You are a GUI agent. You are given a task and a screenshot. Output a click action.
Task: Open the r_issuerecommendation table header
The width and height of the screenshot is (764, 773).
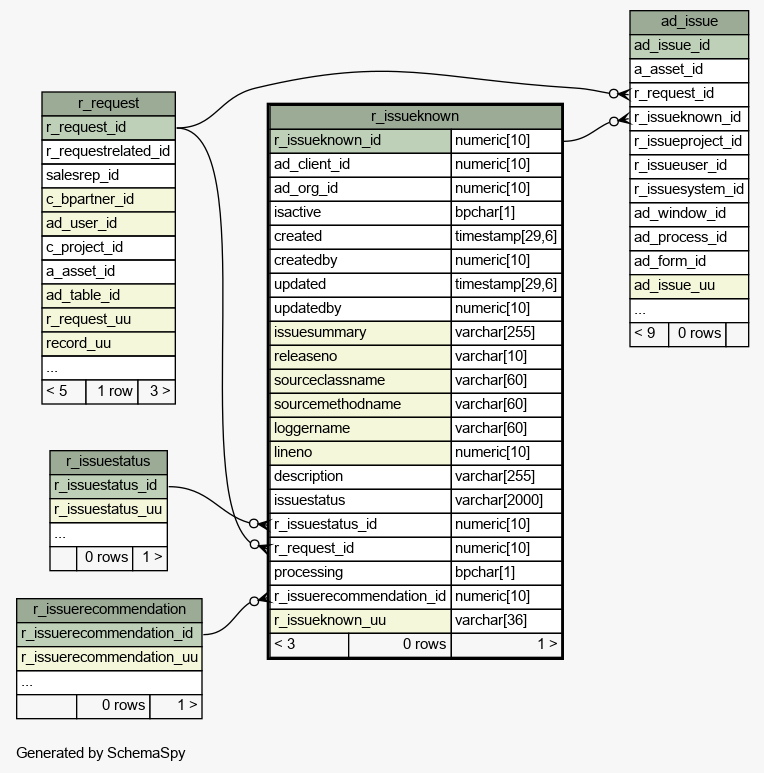(x=109, y=609)
